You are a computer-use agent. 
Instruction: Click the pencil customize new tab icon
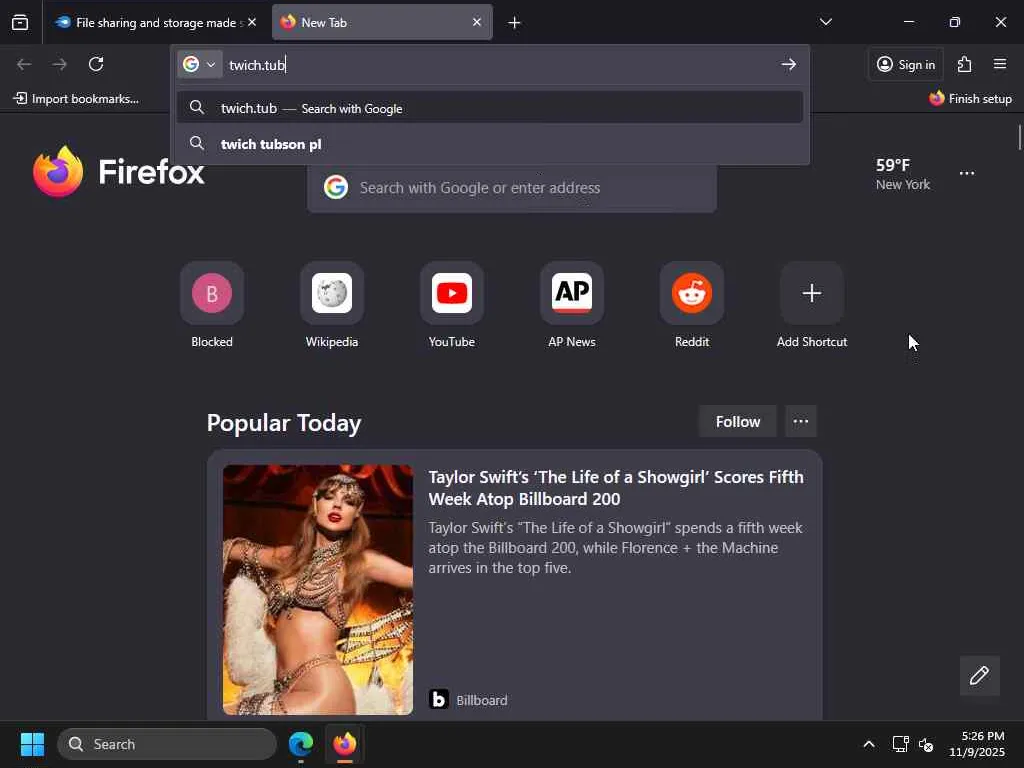click(x=979, y=675)
